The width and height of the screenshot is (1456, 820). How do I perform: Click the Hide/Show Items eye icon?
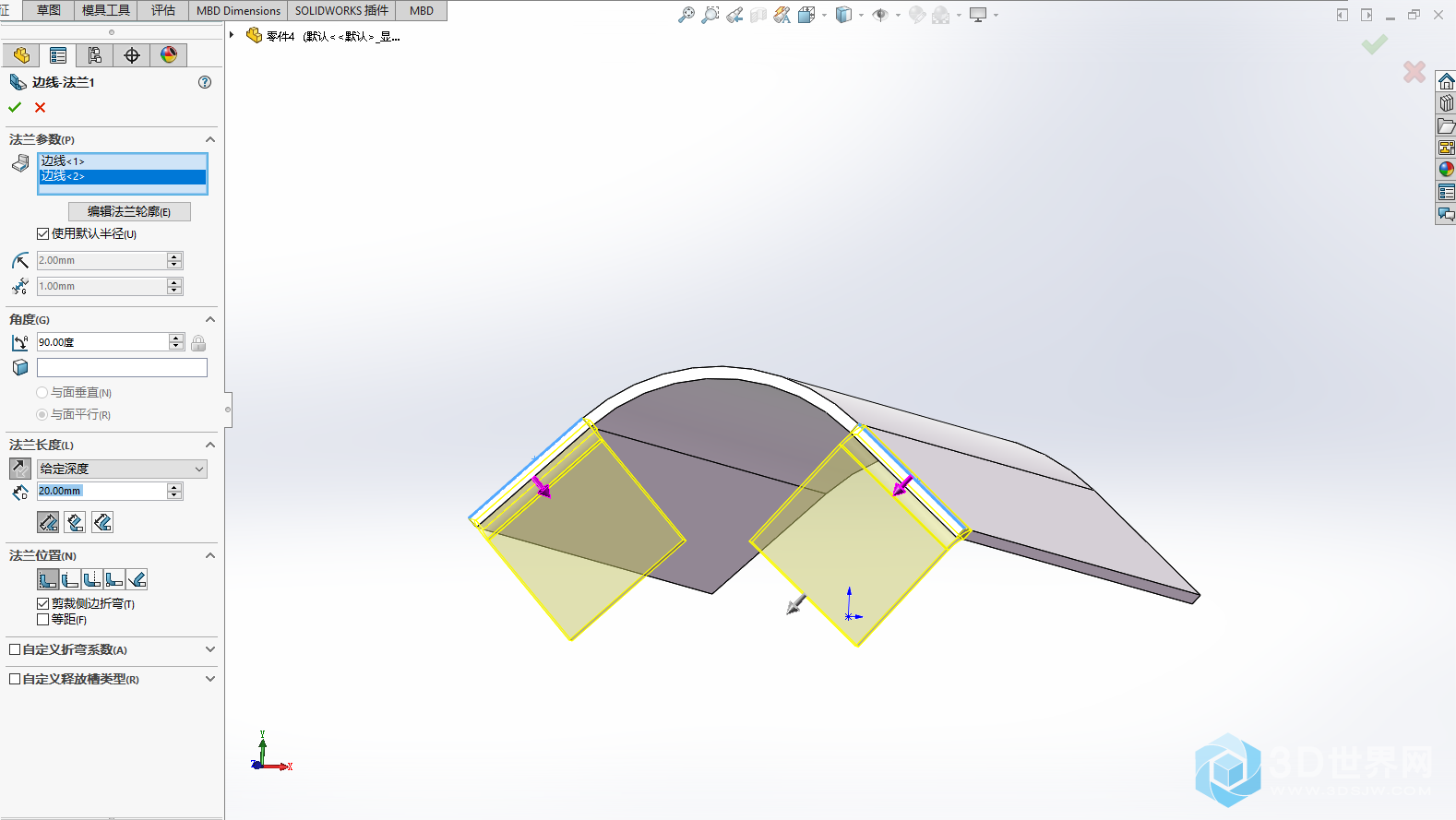(x=880, y=15)
